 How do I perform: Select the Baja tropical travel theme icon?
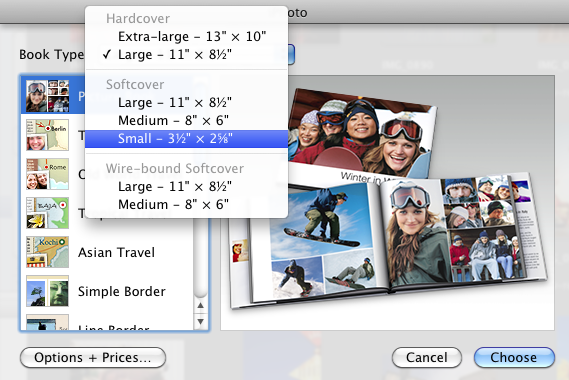48,213
